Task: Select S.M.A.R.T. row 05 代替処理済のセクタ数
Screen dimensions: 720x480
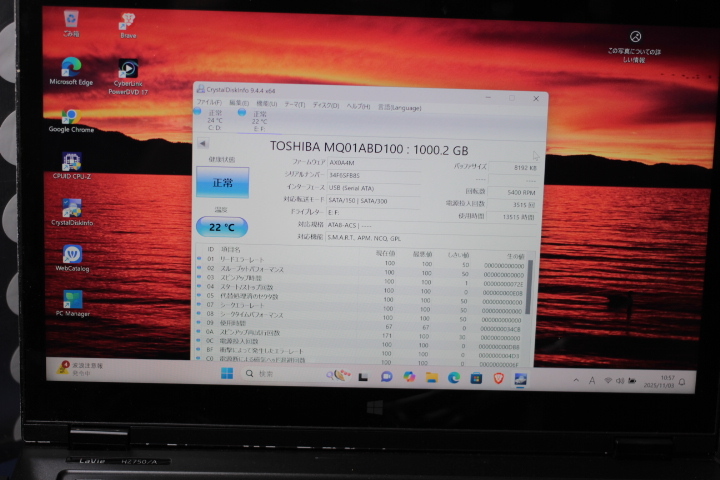Action: [360, 298]
